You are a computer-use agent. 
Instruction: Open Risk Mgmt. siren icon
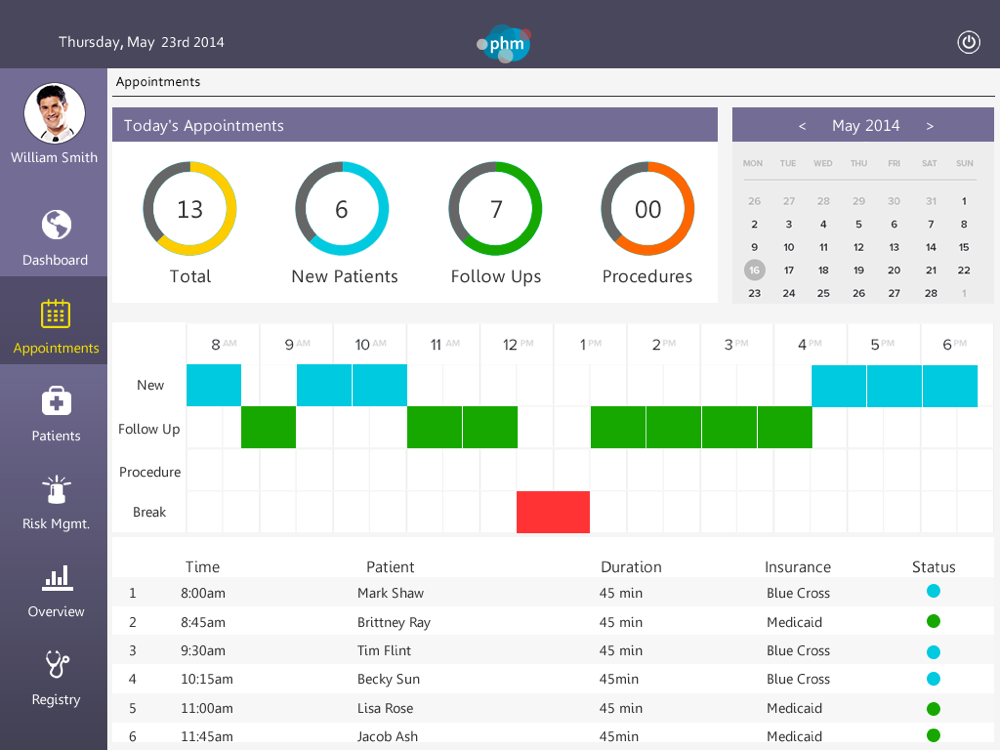56,489
